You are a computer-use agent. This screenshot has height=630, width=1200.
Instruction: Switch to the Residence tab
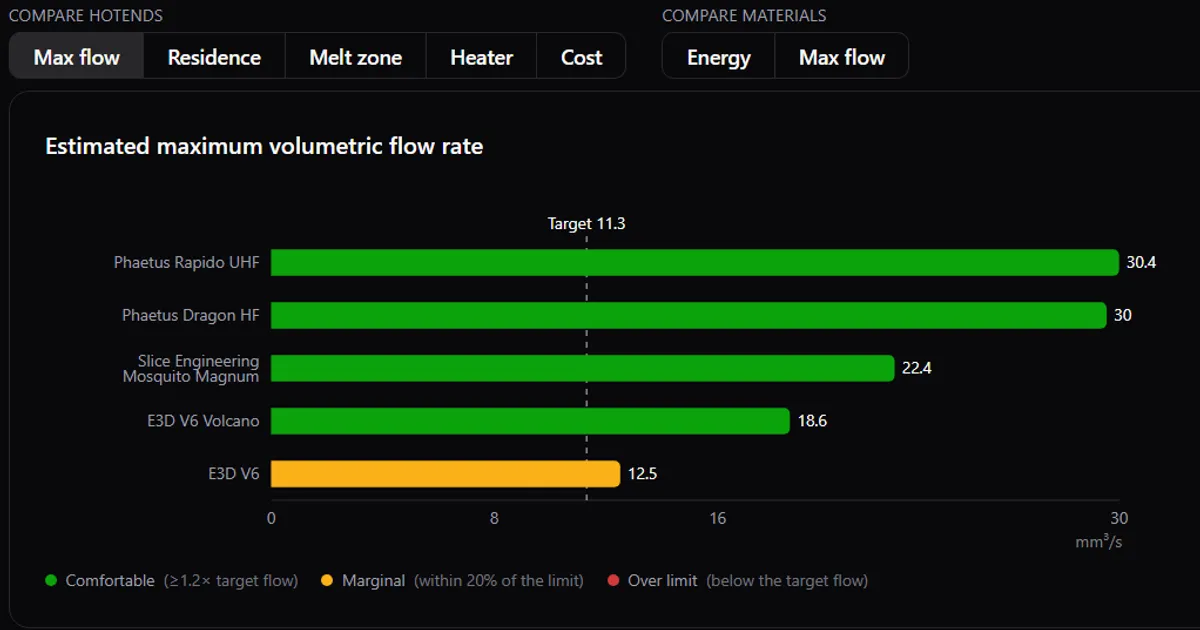[214, 56]
